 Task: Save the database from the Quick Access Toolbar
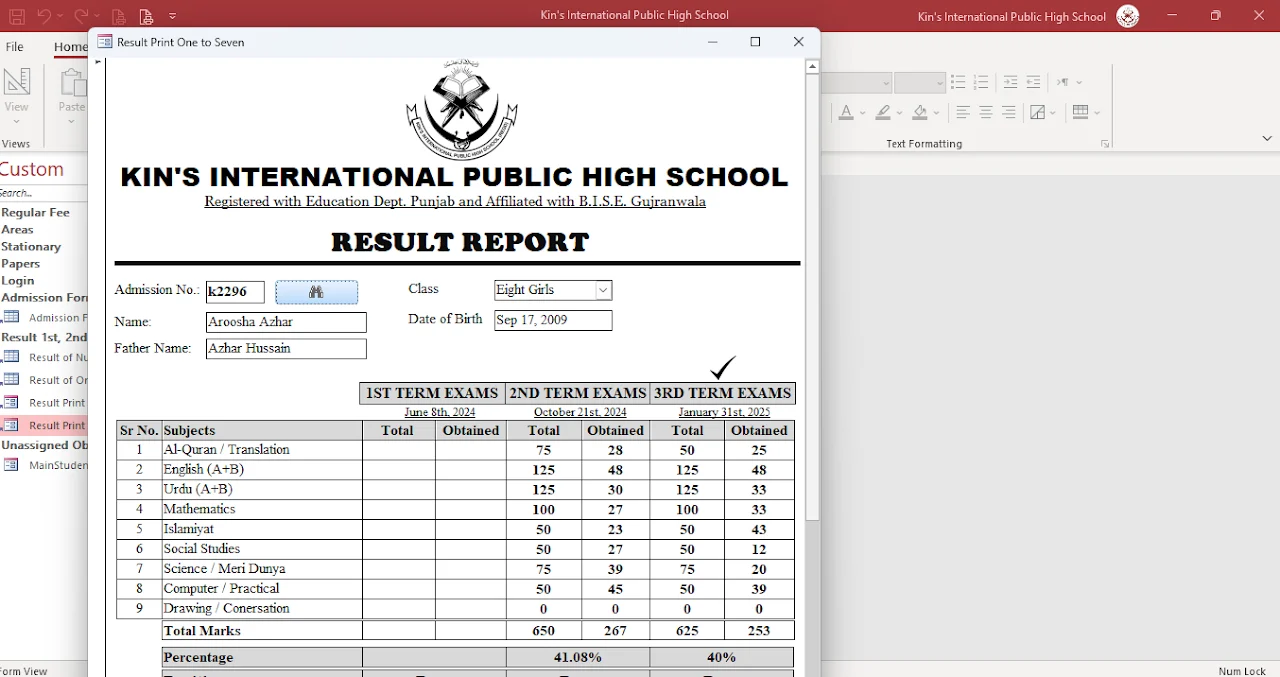(17, 15)
